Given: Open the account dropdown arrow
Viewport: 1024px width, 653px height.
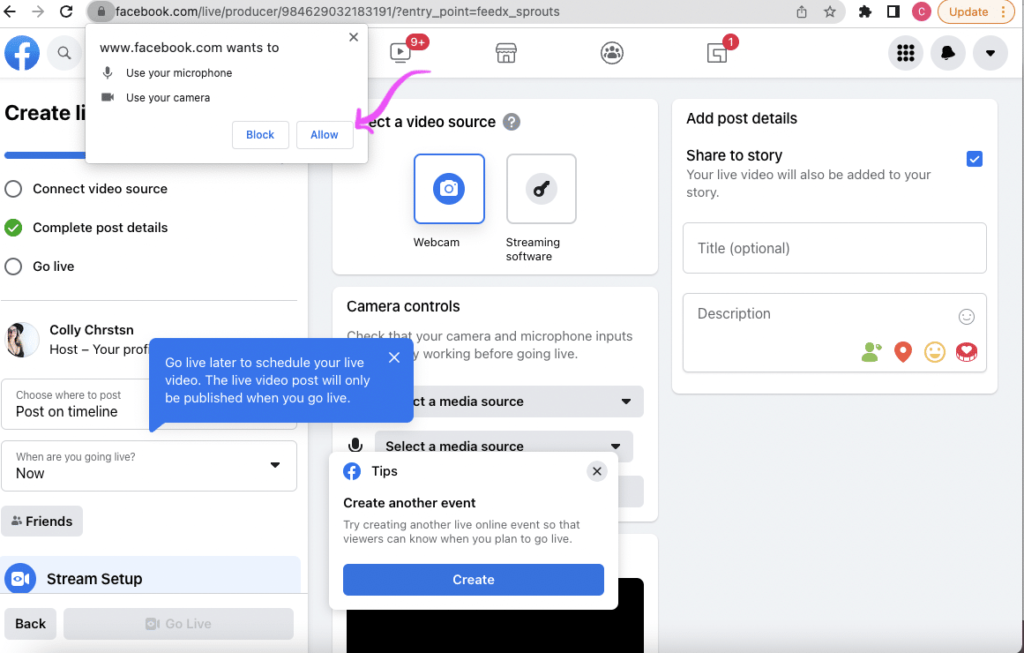Looking at the screenshot, I should [x=990, y=53].
